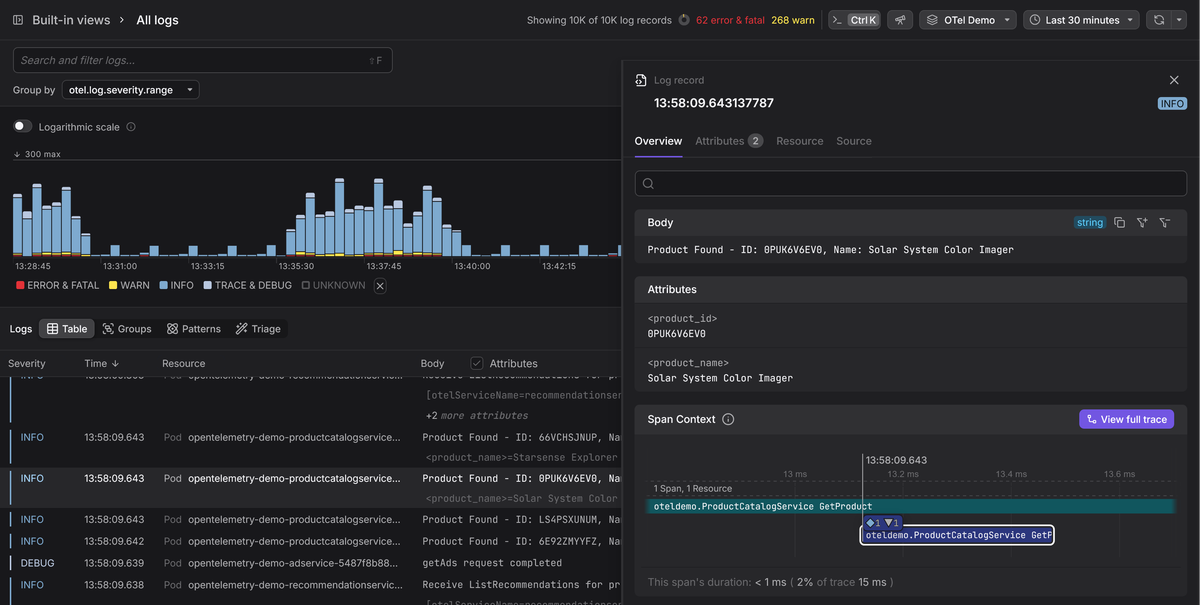This screenshot has height=605, width=1200.
Task: Switch to the Patterns logs view
Action: (193, 329)
